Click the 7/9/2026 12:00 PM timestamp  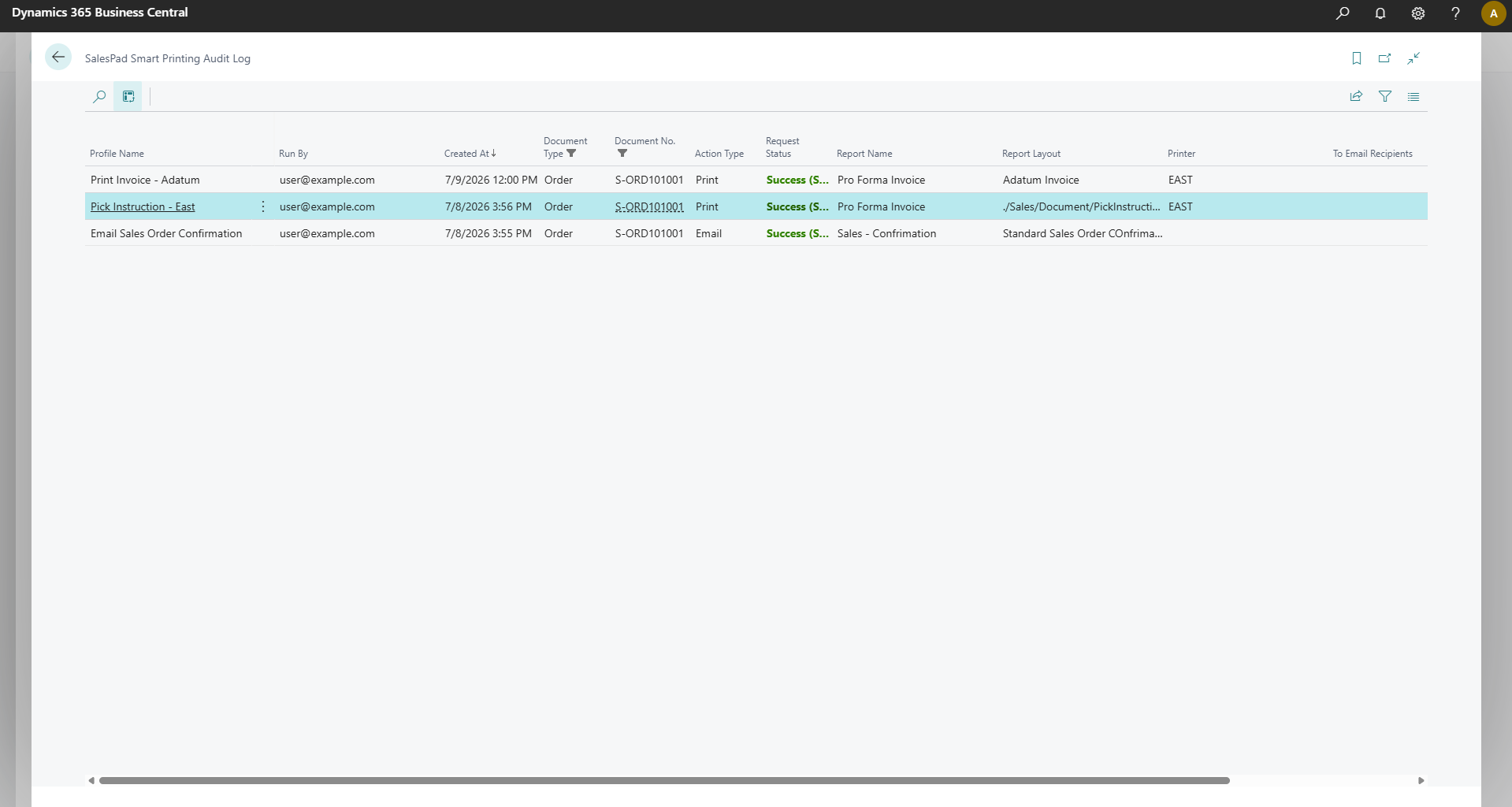(x=491, y=180)
